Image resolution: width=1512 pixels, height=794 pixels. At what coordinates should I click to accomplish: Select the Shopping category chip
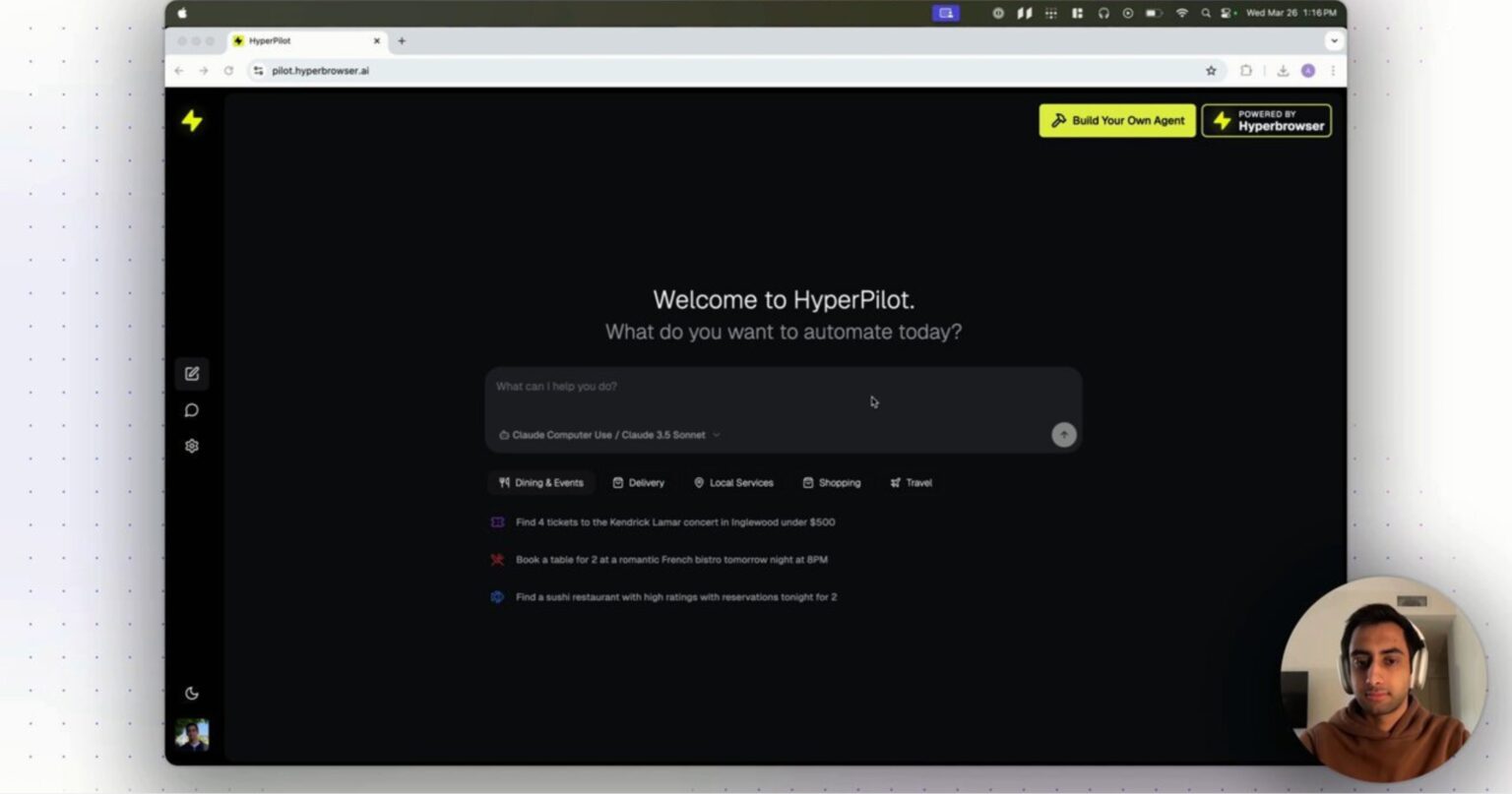[x=832, y=482]
